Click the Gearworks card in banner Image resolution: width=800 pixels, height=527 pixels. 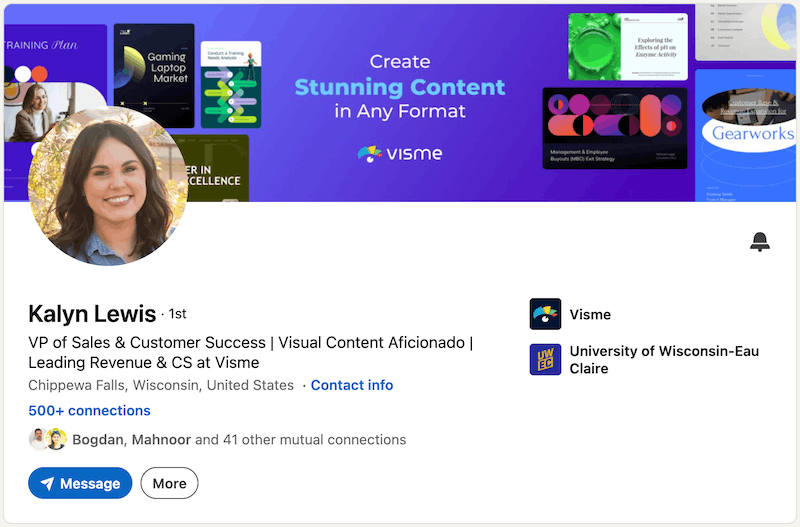[745, 135]
